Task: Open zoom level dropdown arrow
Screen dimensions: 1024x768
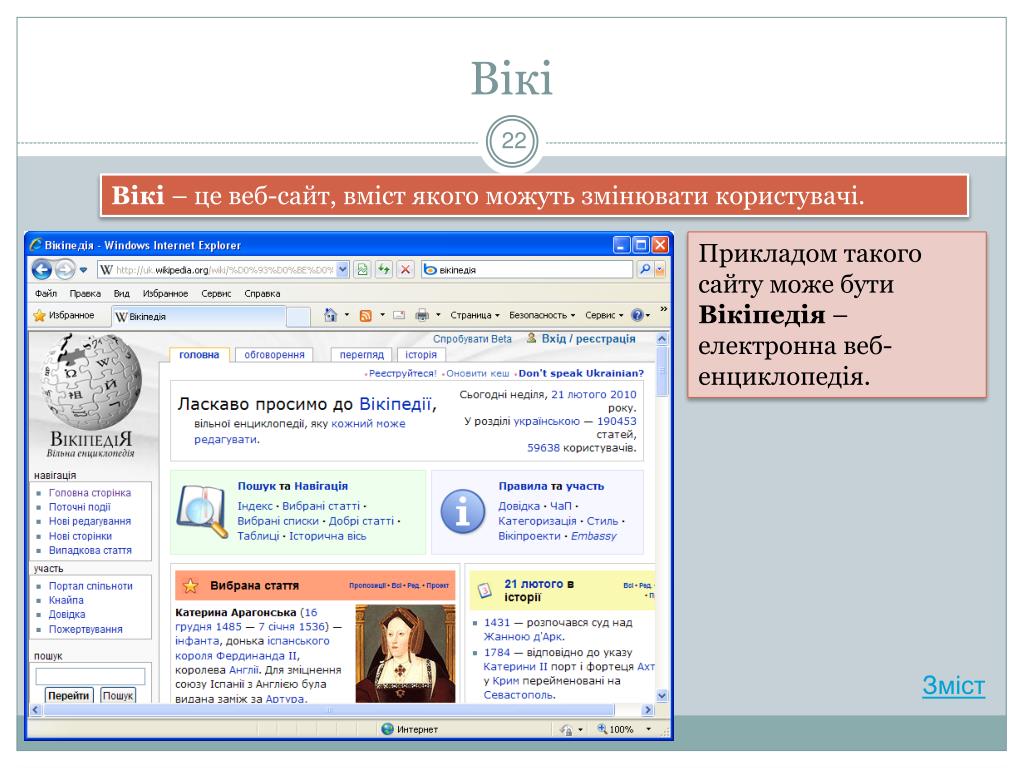Action: click(648, 729)
